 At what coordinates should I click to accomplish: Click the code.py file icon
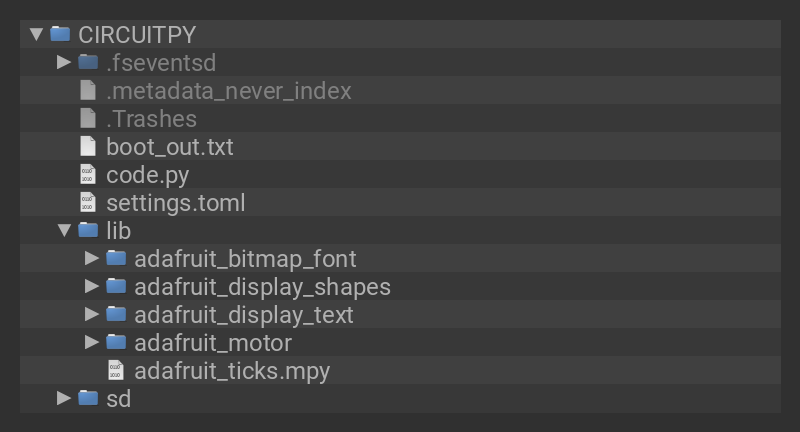tap(88, 174)
